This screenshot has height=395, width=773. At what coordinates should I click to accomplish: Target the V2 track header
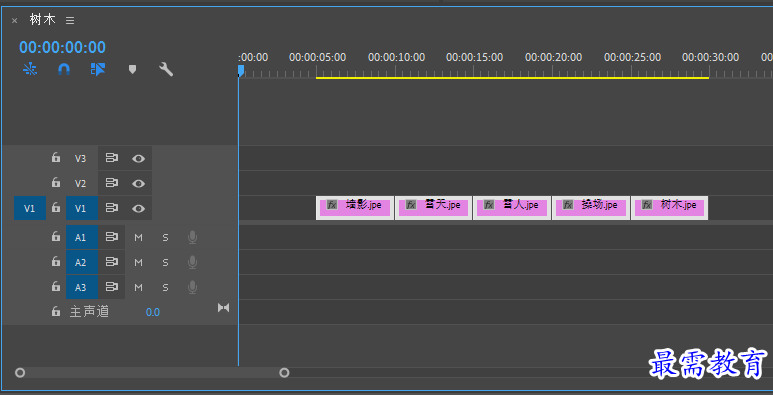pyautogui.click(x=80, y=183)
